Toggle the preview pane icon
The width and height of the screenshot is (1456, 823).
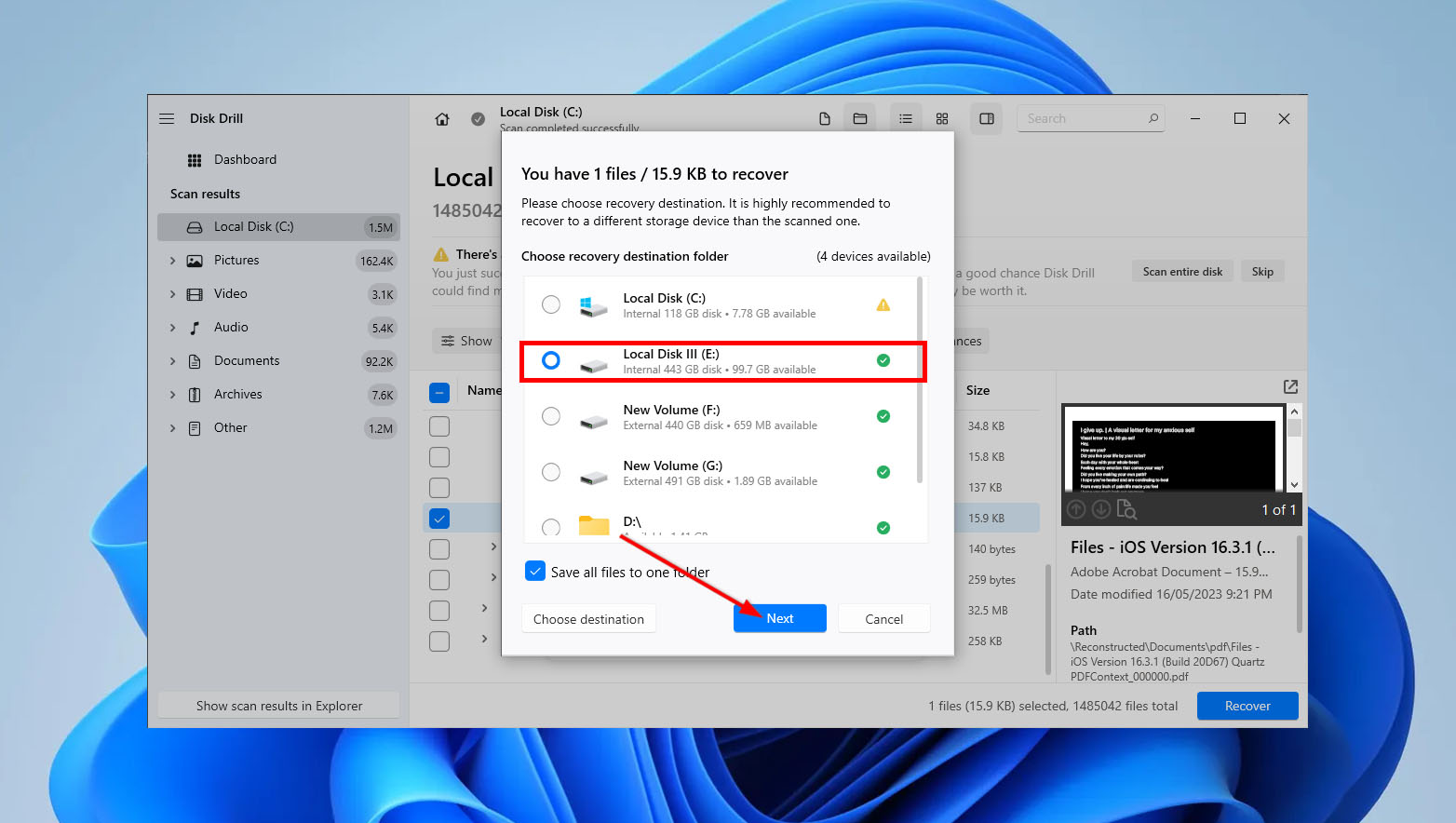coord(987,119)
